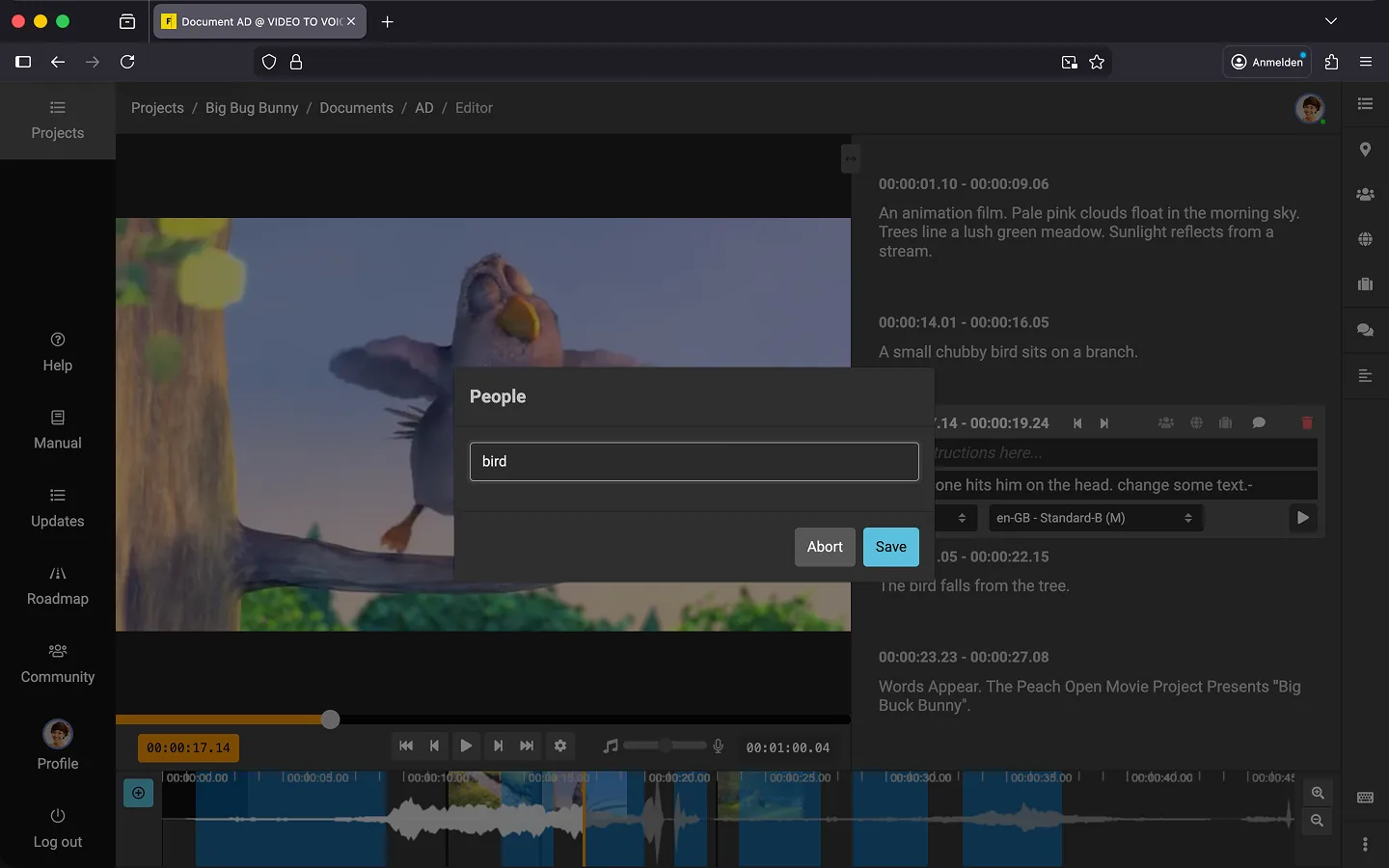Toggle the microphone icon by volume slider

(718, 746)
